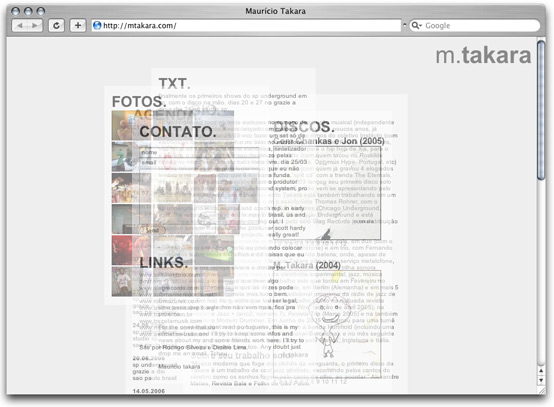This screenshot has width=554, height=407.
Task: Open the CONTATO. section heading
Action: (178, 132)
